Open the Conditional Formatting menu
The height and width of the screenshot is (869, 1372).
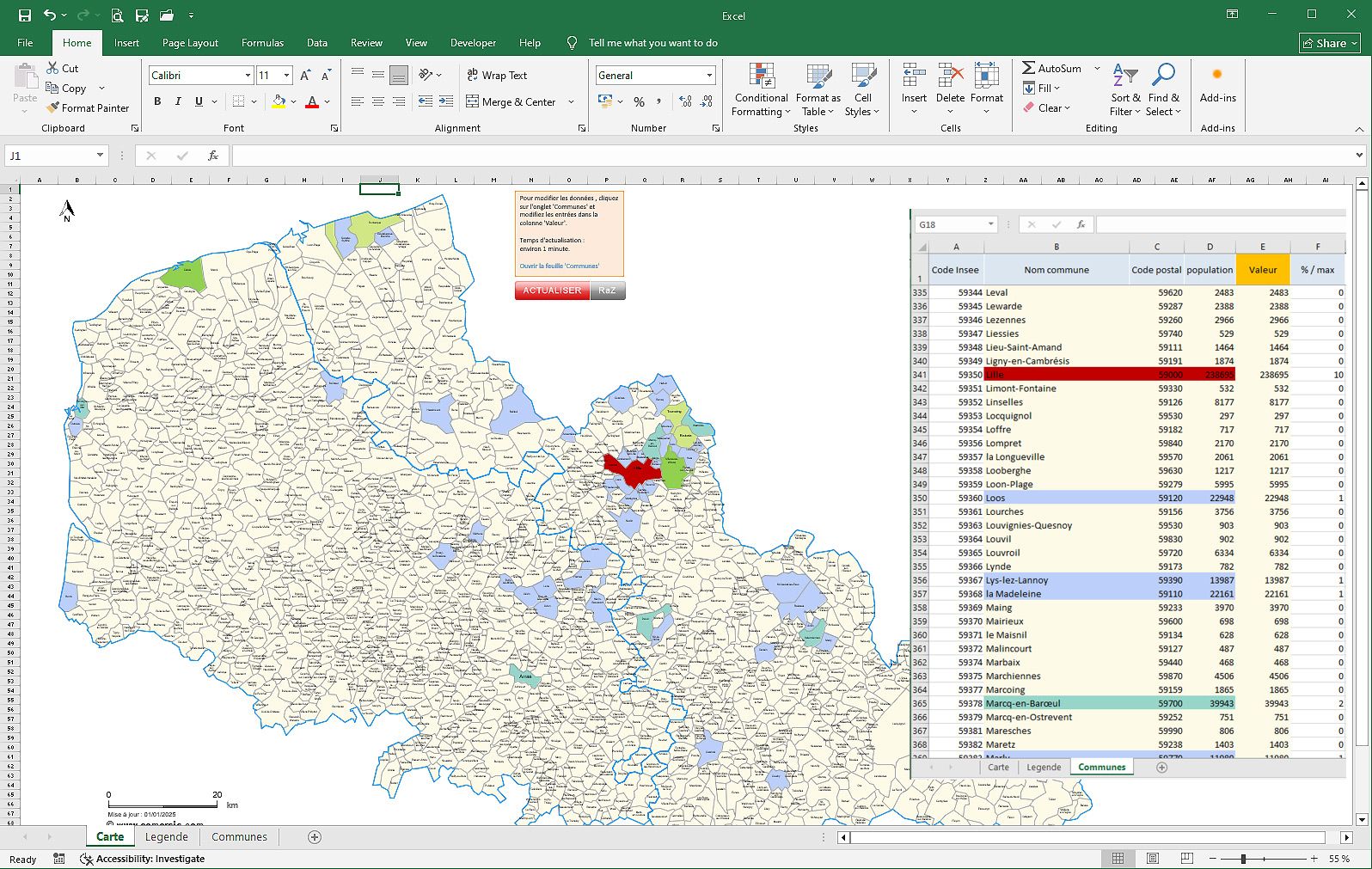coord(761,90)
